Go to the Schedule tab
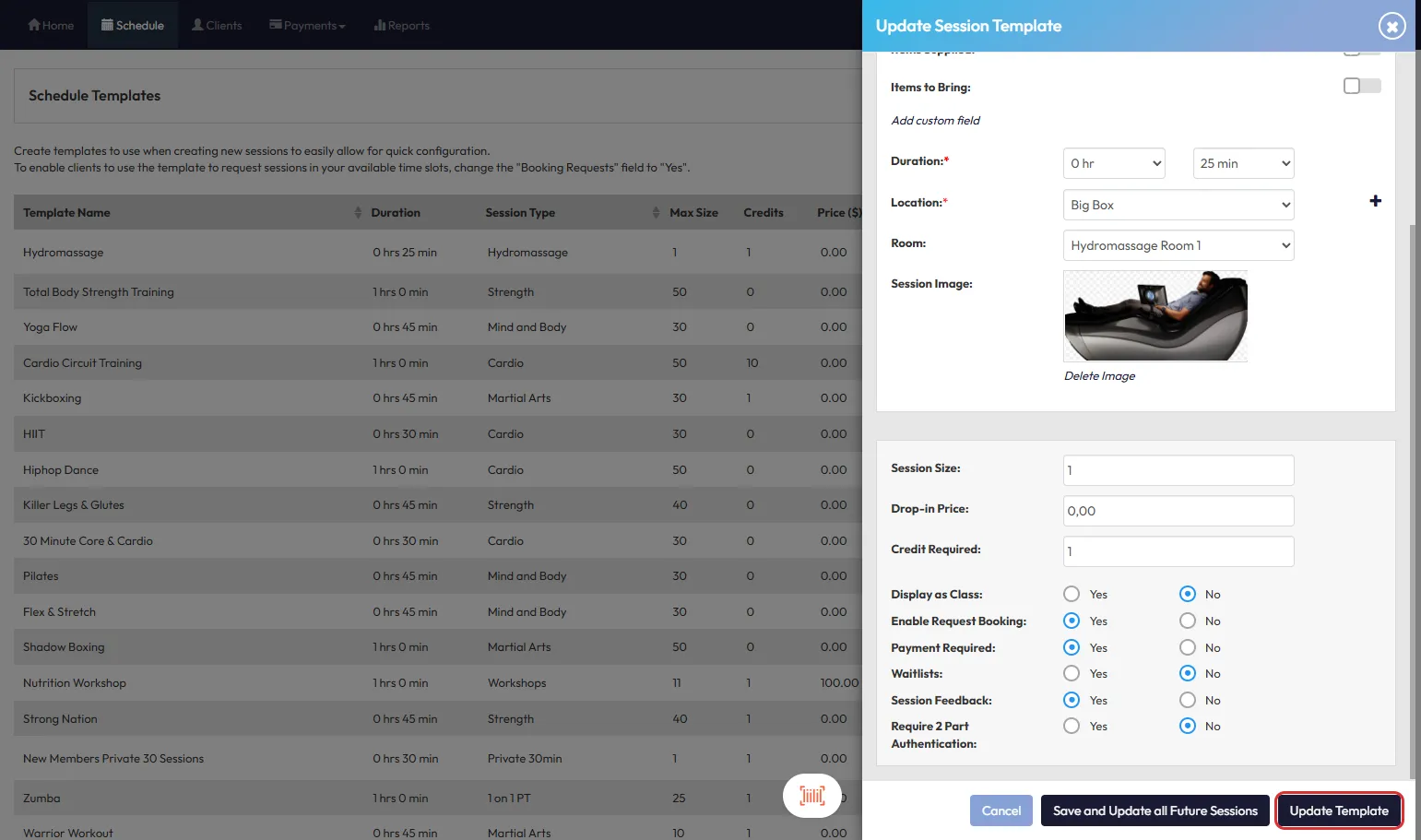This screenshot has height=840, width=1421. (133, 25)
